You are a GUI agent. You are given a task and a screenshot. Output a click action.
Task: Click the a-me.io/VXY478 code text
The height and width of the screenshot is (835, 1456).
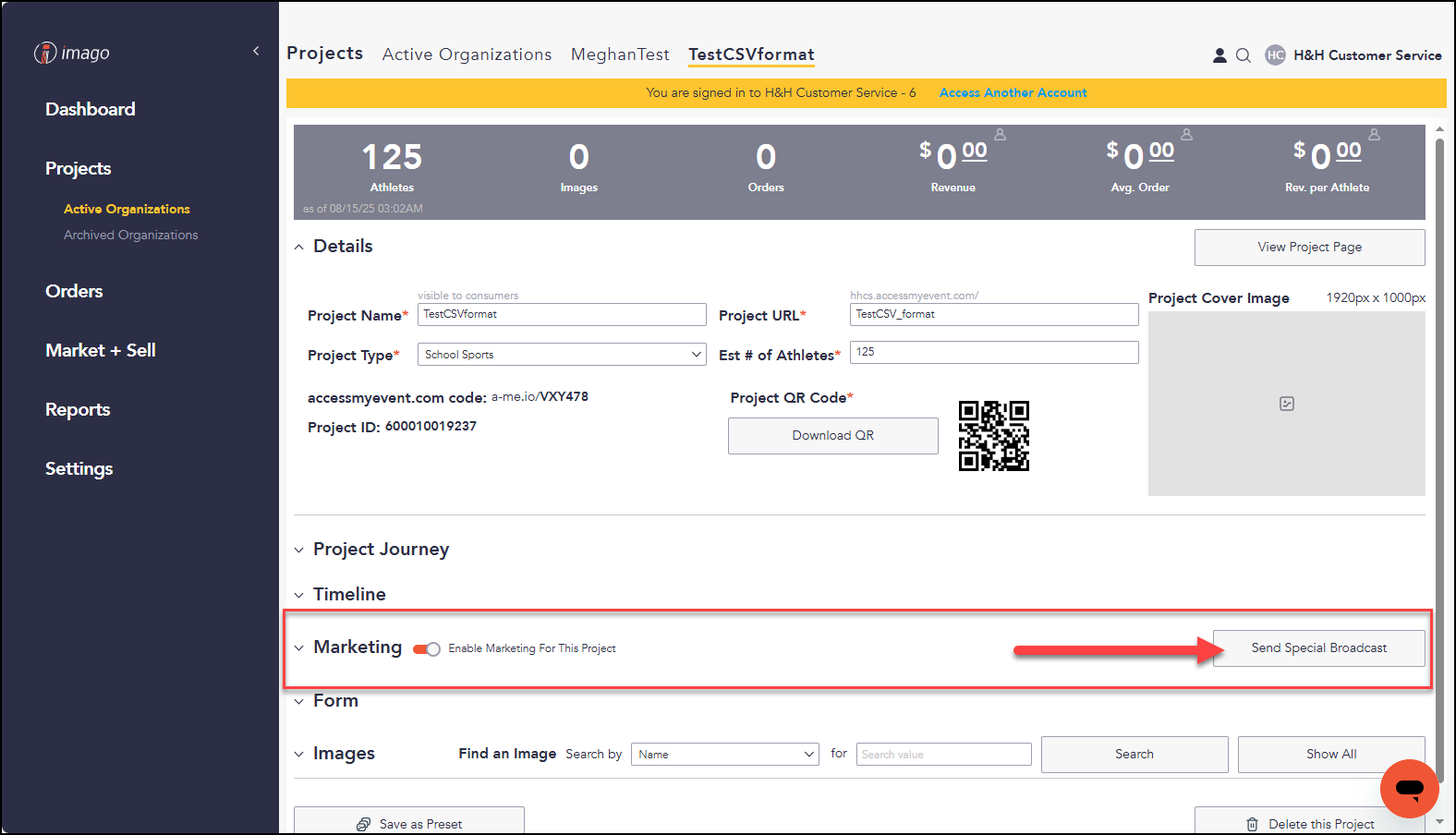pos(540,397)
